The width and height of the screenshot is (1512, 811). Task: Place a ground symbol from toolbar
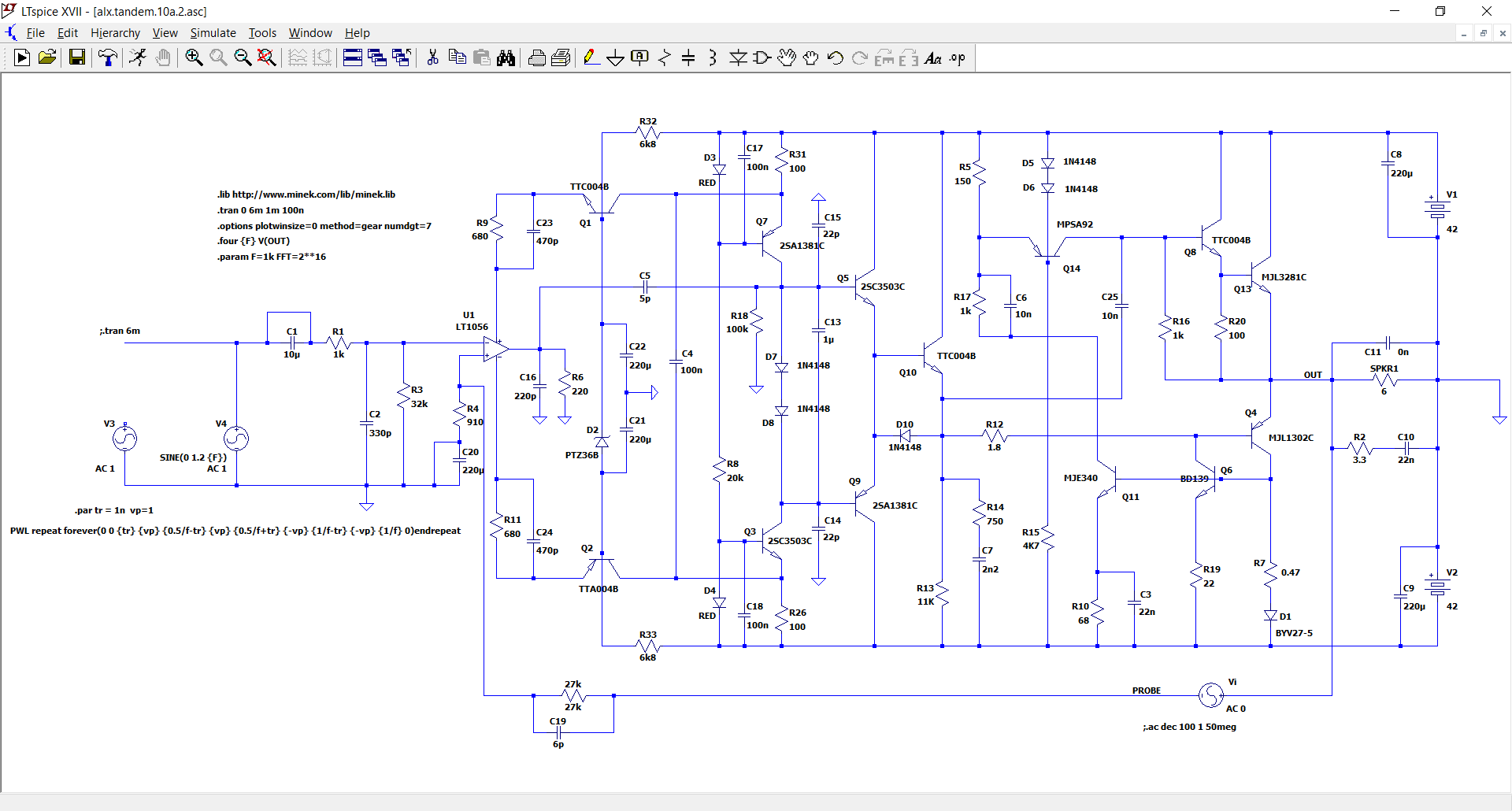[x=616, y=57]
